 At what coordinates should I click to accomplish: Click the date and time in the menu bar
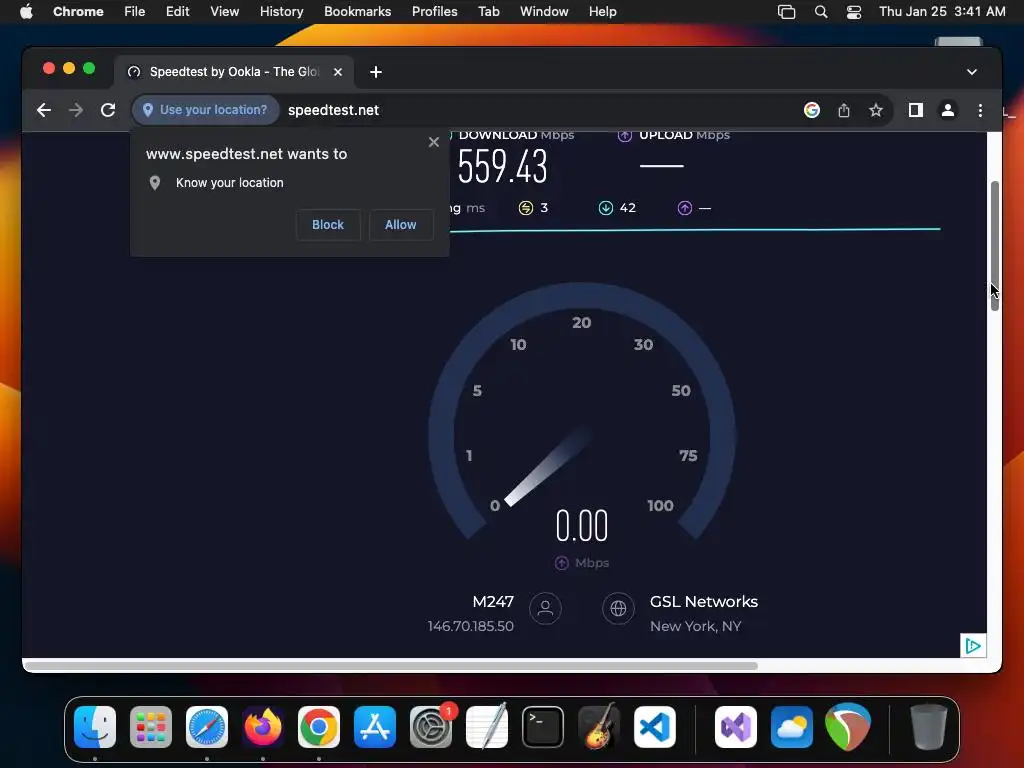pos(942,12)
